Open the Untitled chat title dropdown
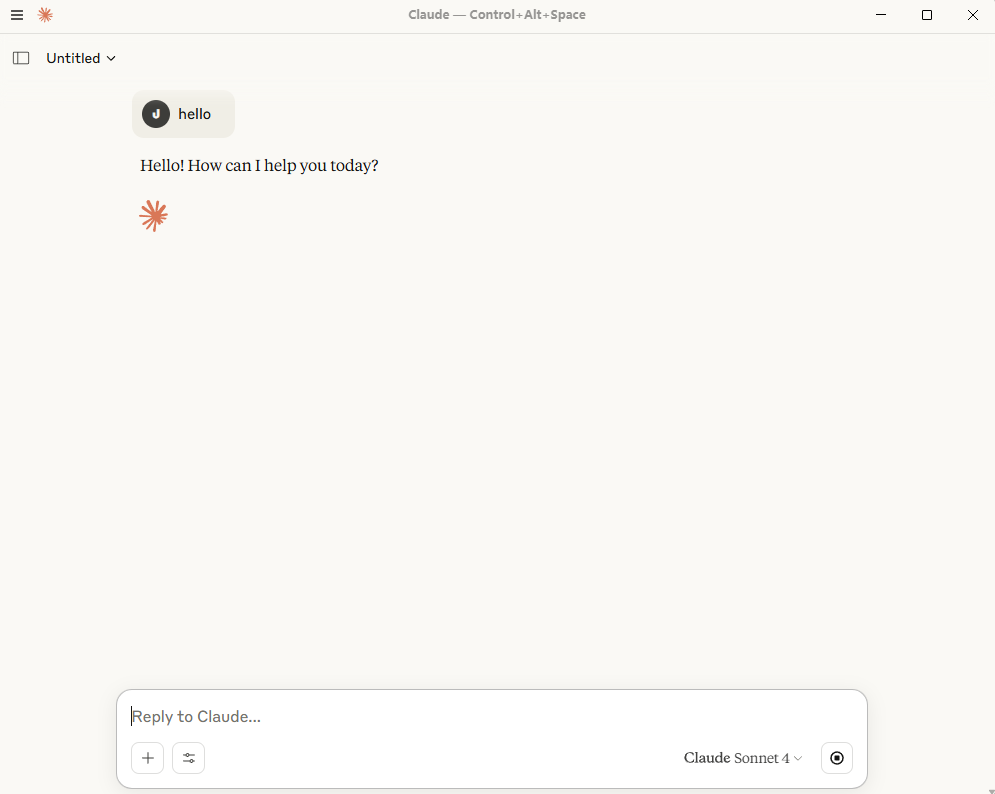Screen dimensions: 995x794 coord(81,58)
